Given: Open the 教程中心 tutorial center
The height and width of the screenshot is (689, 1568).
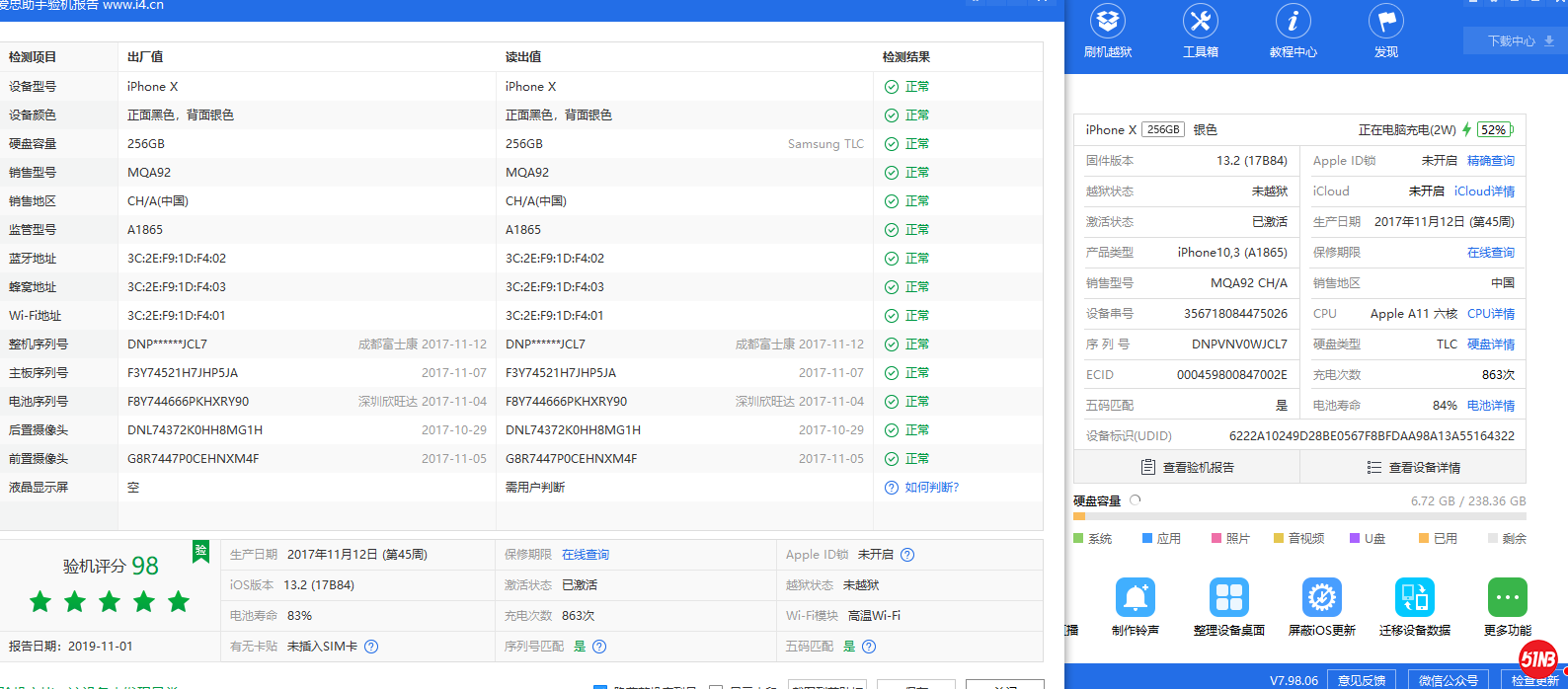Looking at the screenshot, I should (1293, 31).
